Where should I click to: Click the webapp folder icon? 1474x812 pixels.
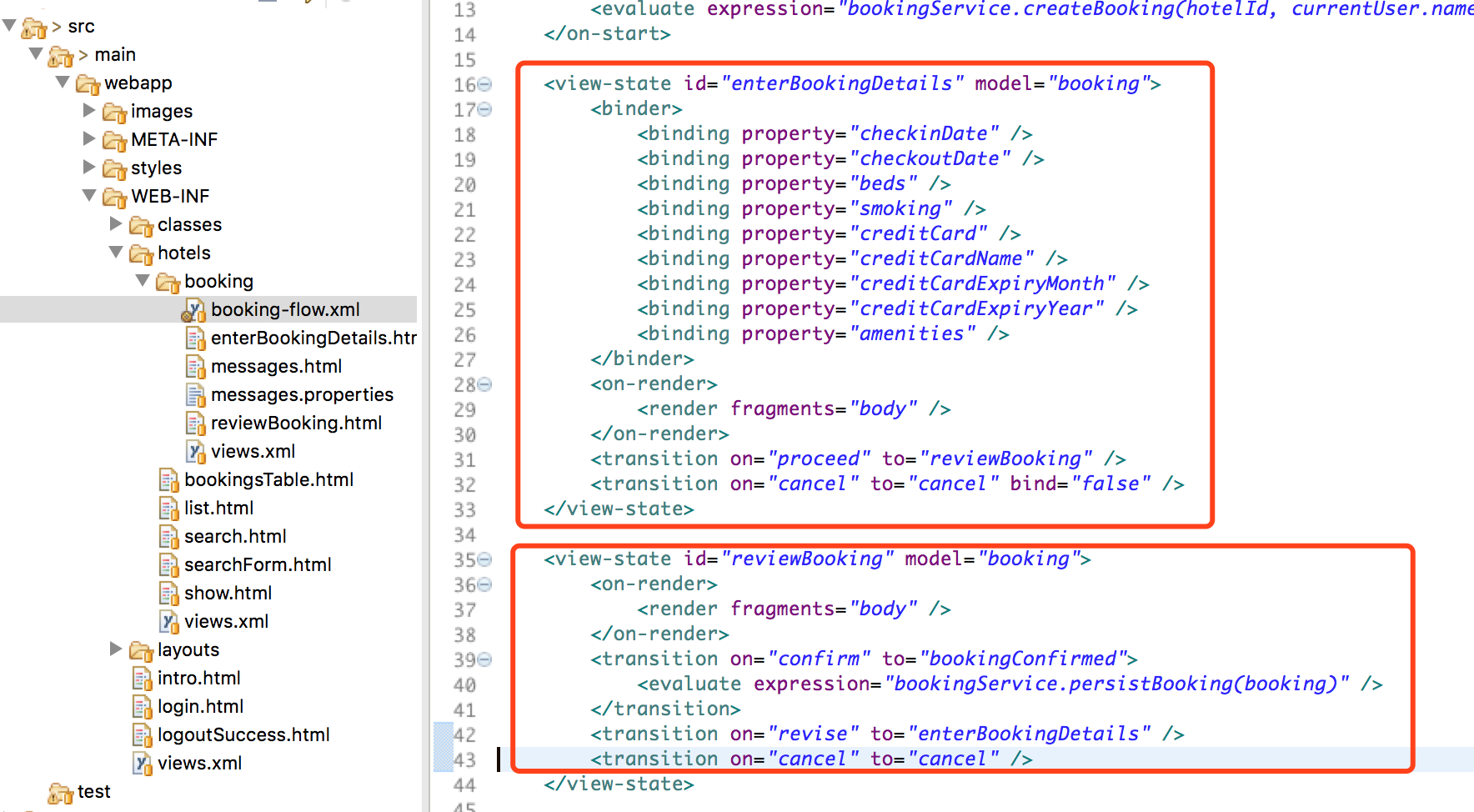click(90, 83)
